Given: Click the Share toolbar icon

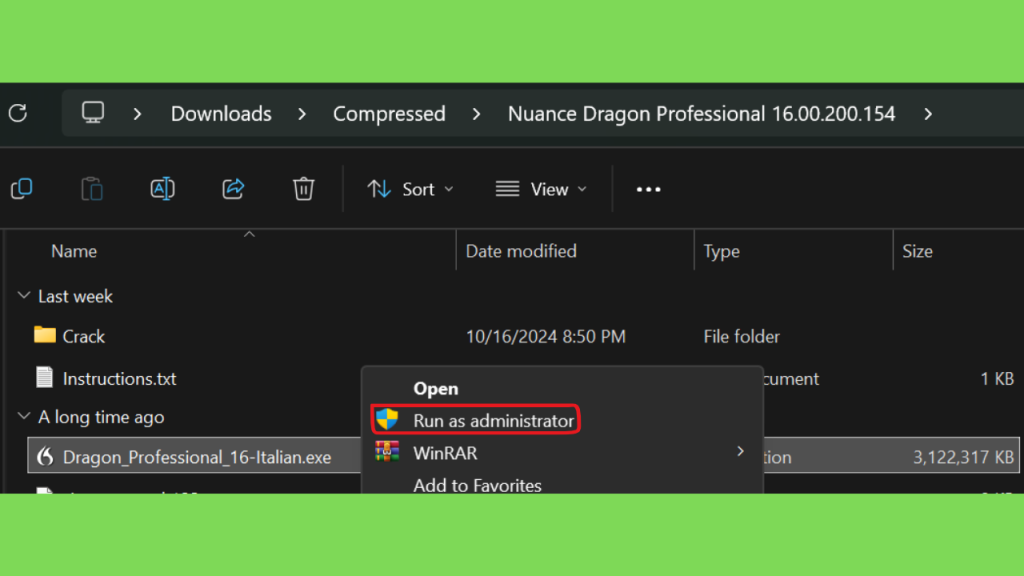Looking at the screenshot, I should [233, 189].
